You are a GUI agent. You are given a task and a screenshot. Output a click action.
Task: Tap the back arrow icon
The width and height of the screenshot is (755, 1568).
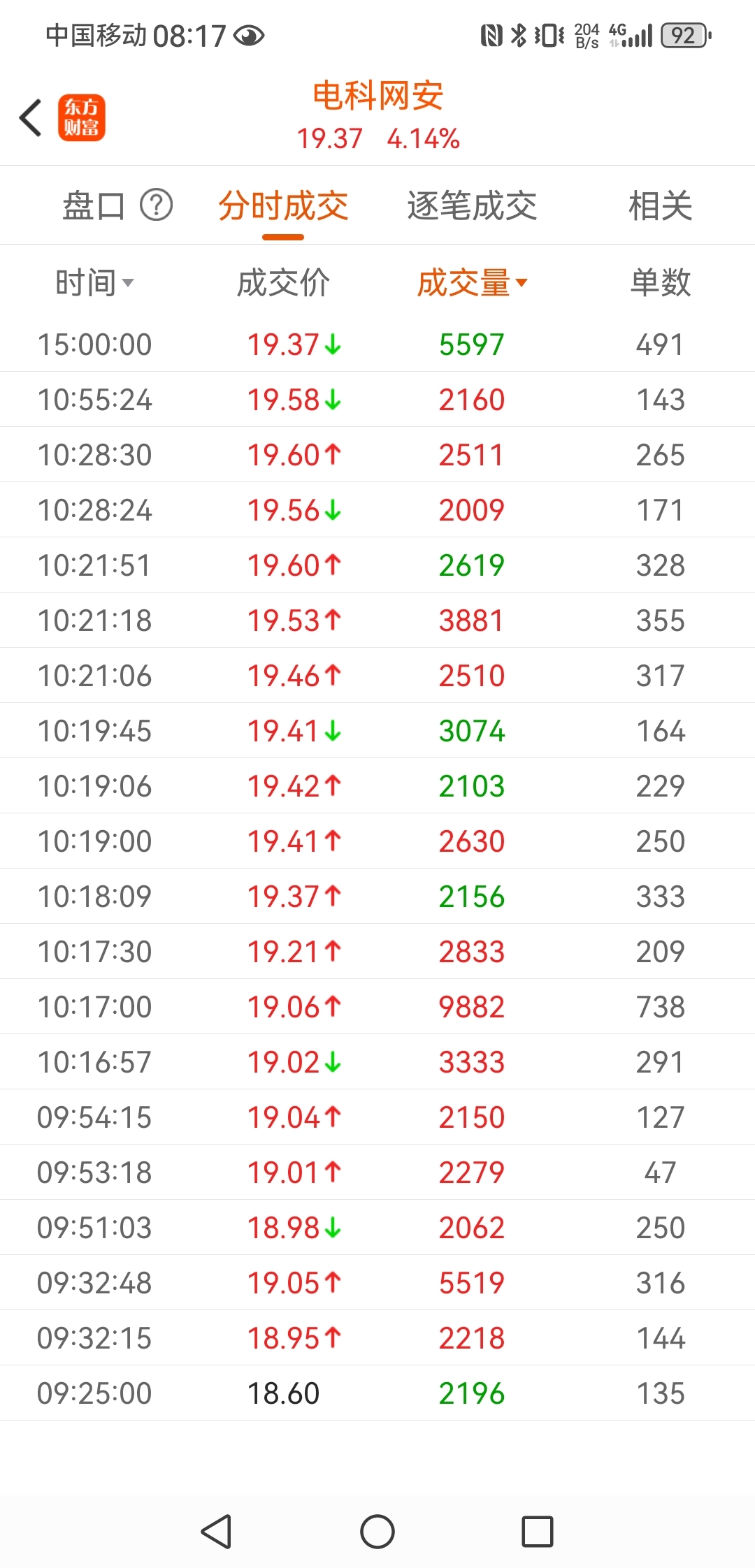coord(31,117)
